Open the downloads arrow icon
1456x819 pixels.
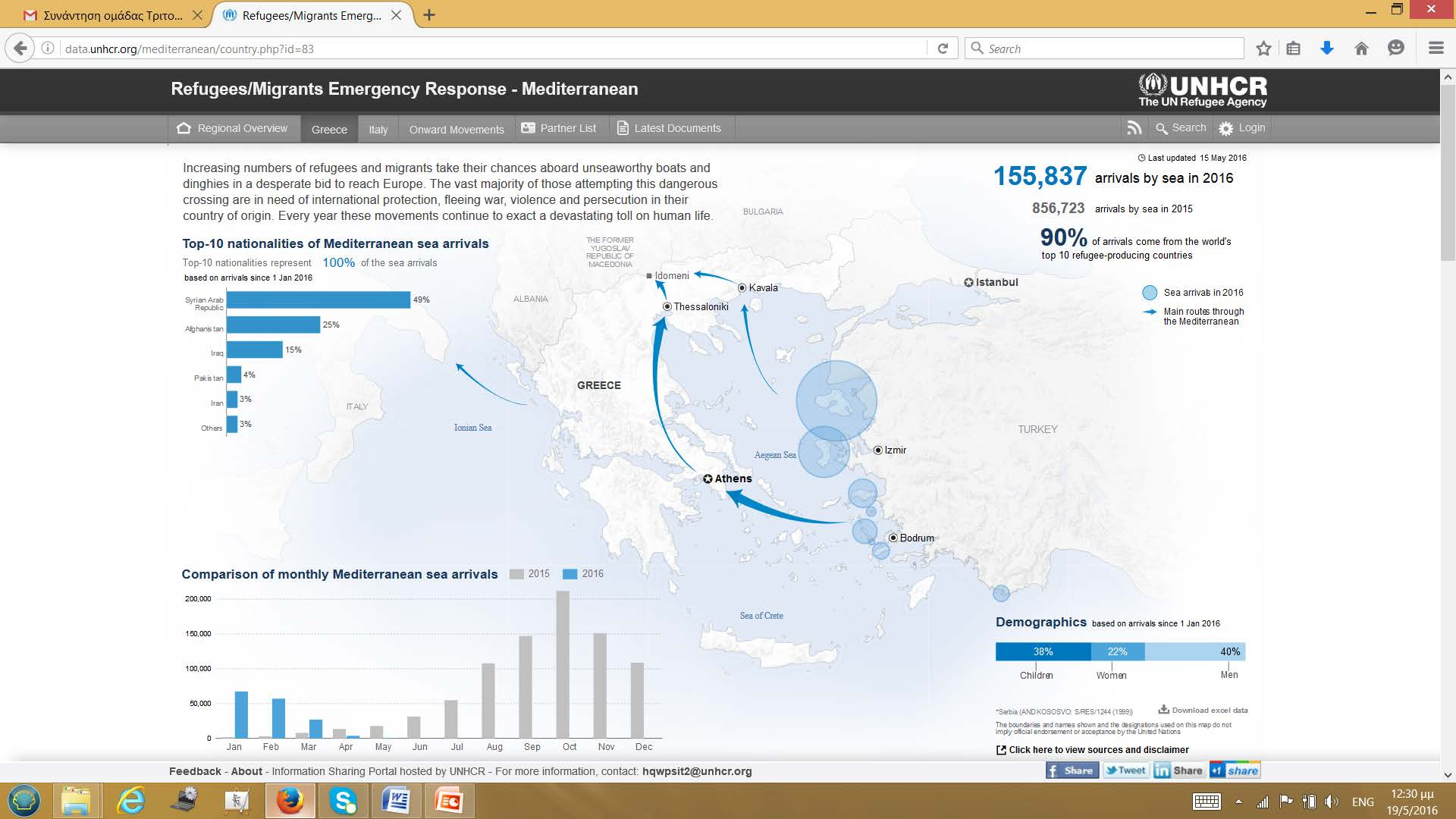(1327, 49)
